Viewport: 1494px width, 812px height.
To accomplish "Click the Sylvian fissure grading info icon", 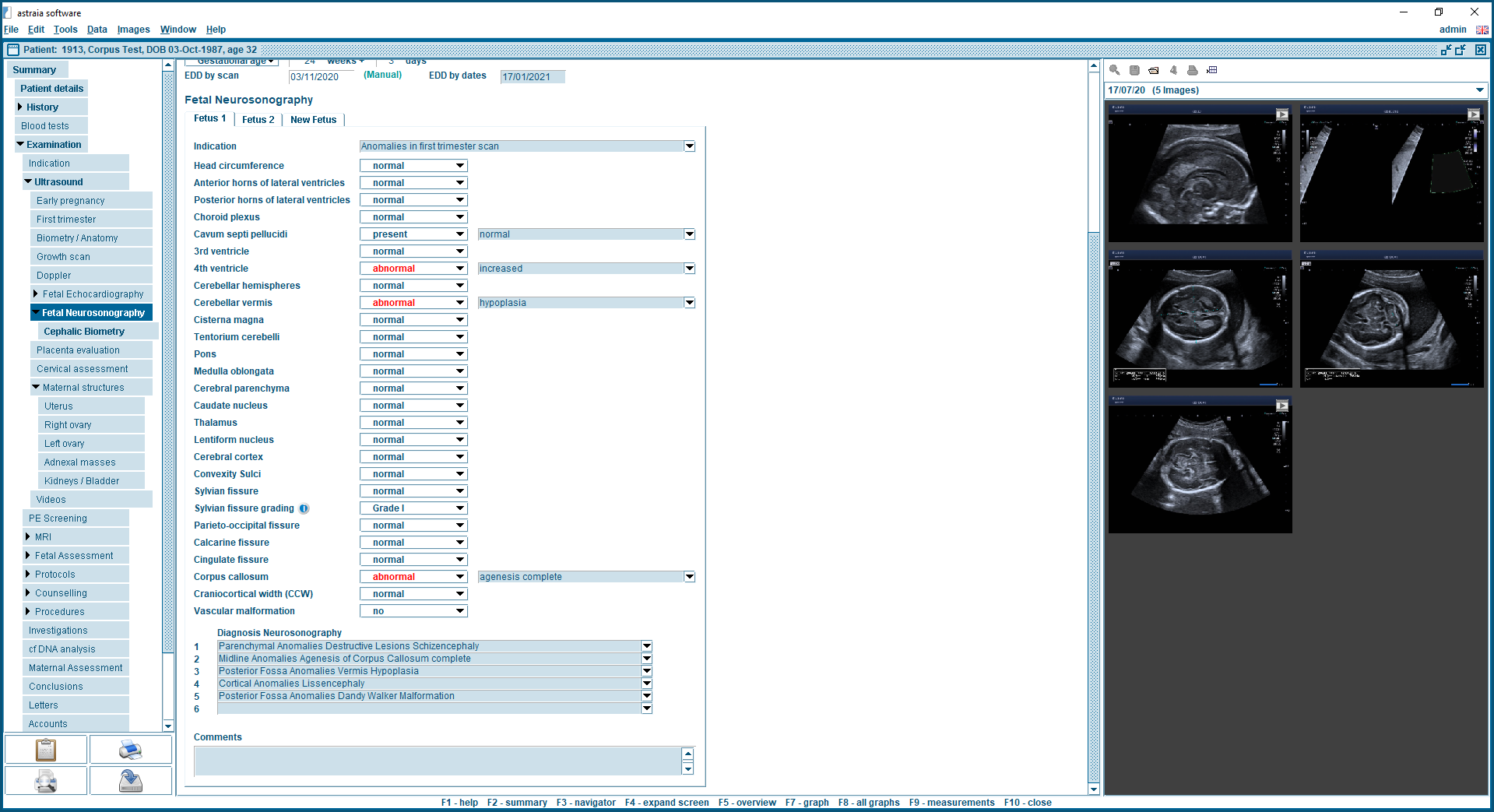I will [304, 508].
